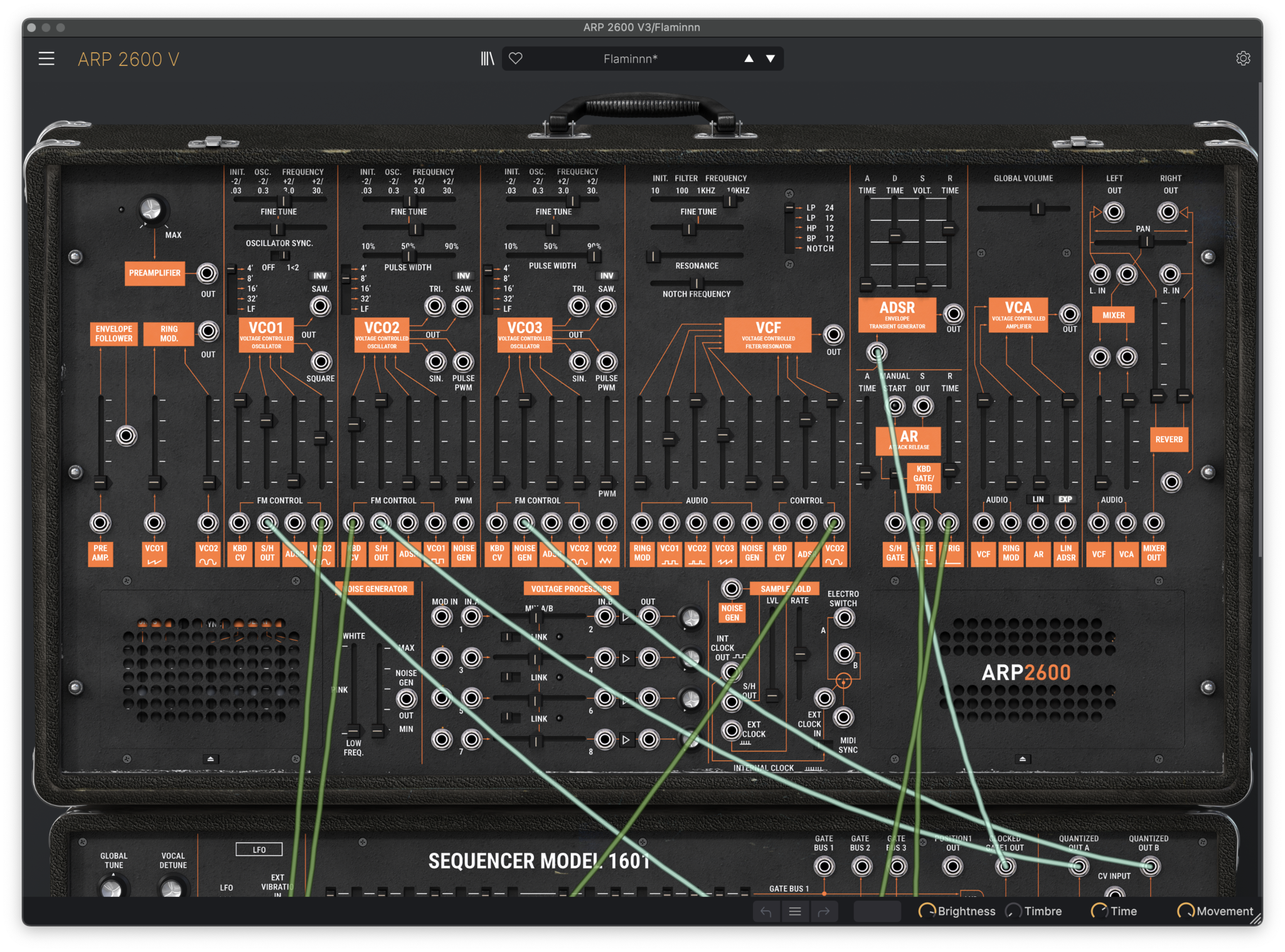This screenshot has width=1285, height=952.
Task: Open the main hamburger menu
Action: pyautogui.click(x=46, y=59)
